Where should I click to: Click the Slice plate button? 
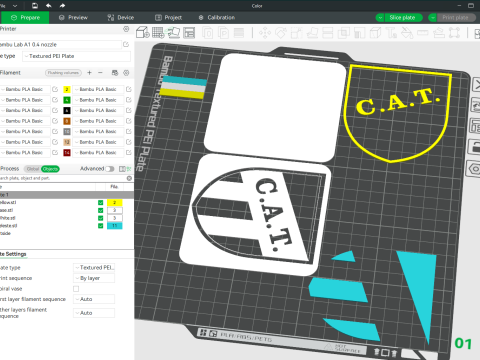pyautogui.click(x=402, y=18)
